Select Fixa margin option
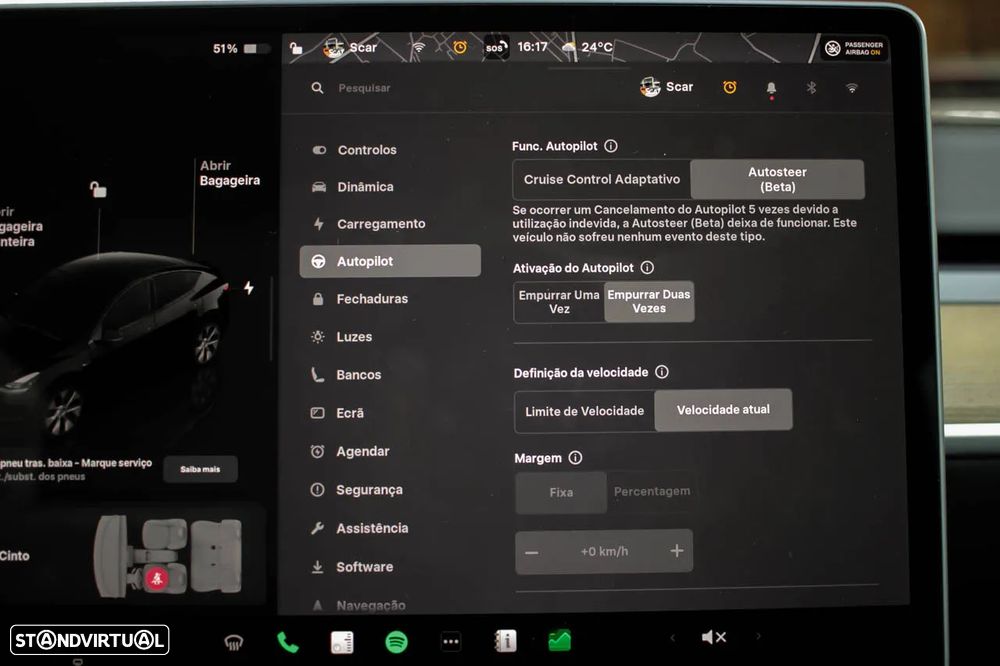Image resolution: width=1000 pixels, height=666 pixels. pyautogui.click(x=561, y=492)
